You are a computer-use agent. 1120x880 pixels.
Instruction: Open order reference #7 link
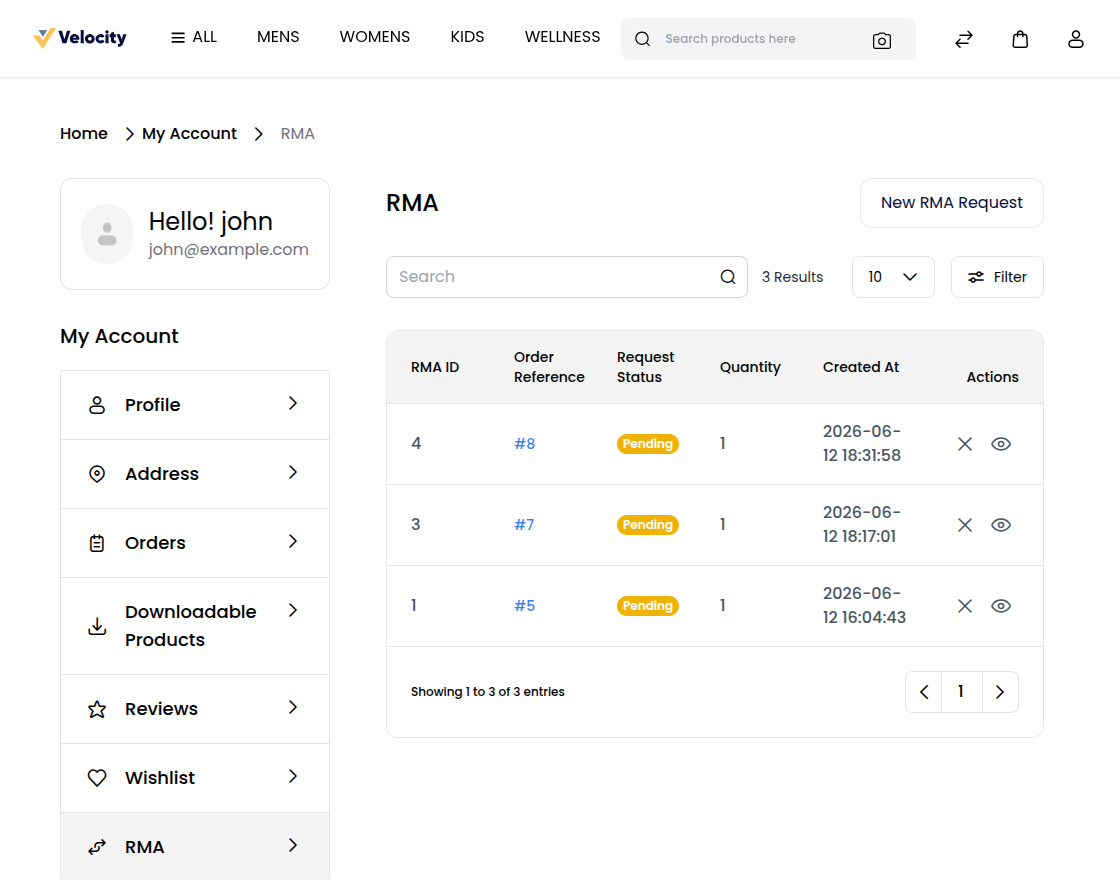pos(524,525)
